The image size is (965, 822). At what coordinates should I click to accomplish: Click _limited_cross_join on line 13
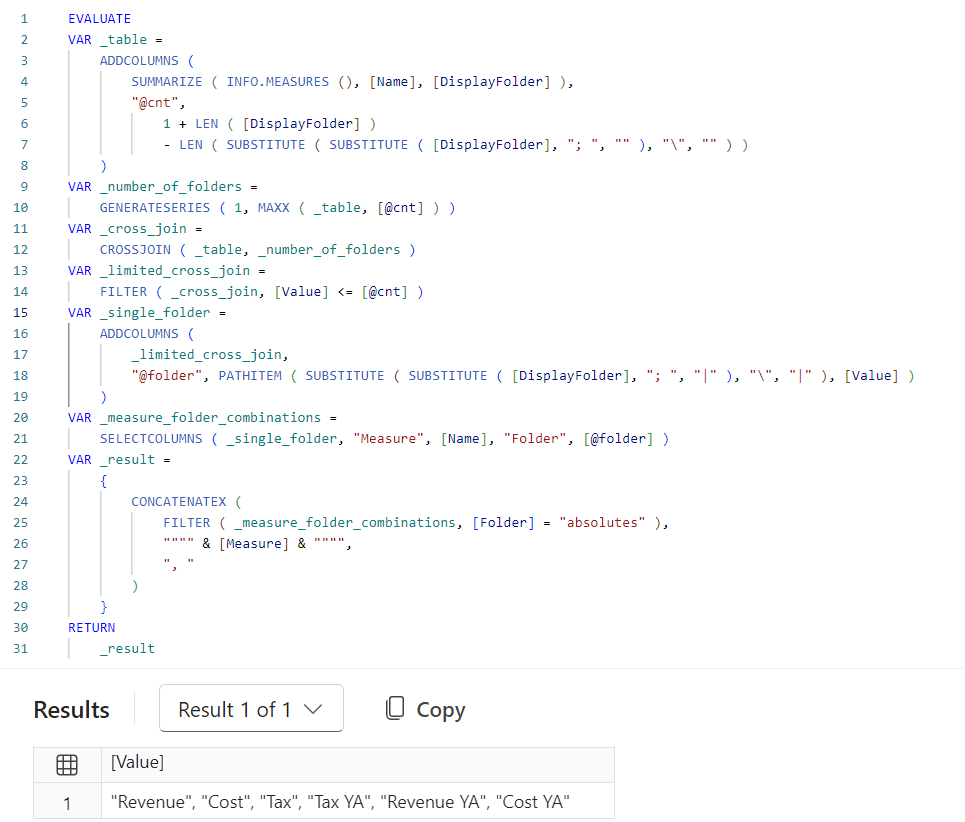[x=175, y=271]
